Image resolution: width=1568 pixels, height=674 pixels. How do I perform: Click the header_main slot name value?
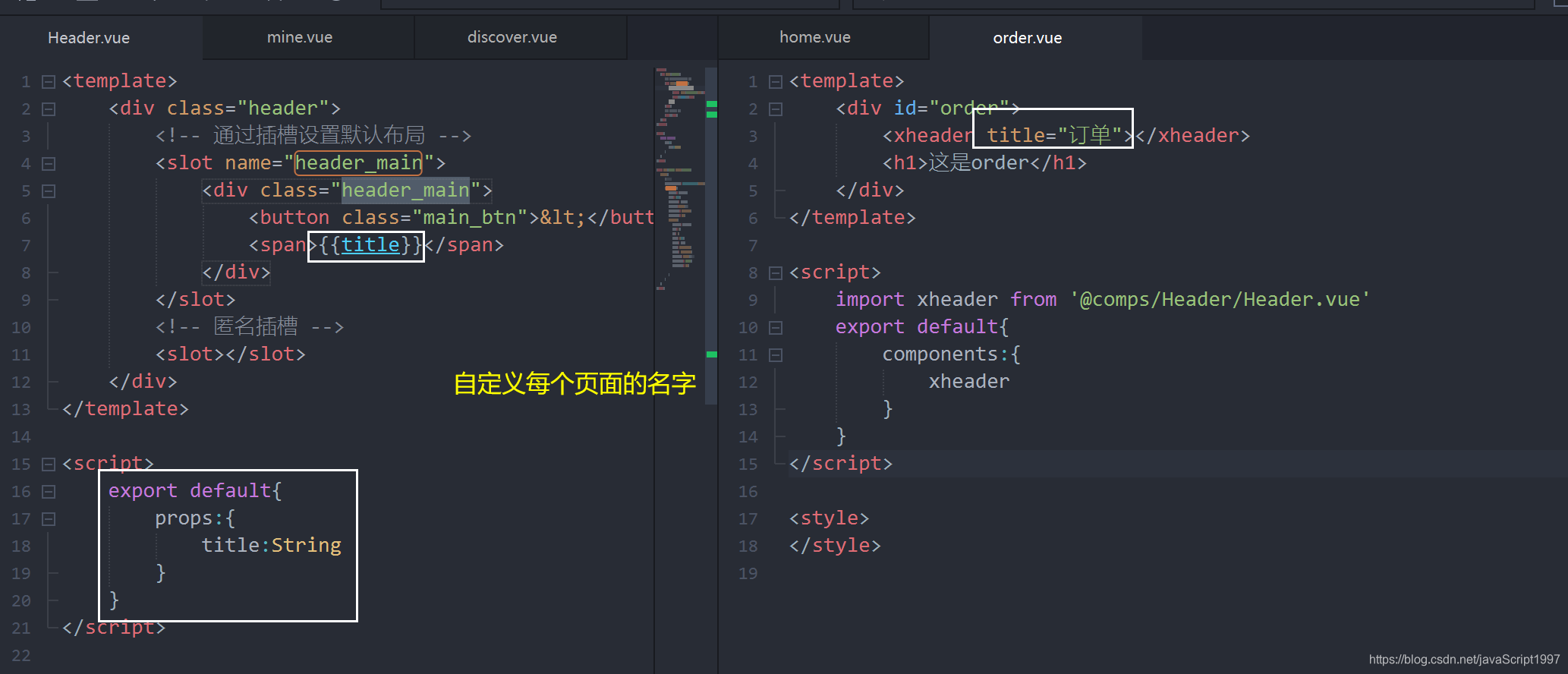[358, 162]
